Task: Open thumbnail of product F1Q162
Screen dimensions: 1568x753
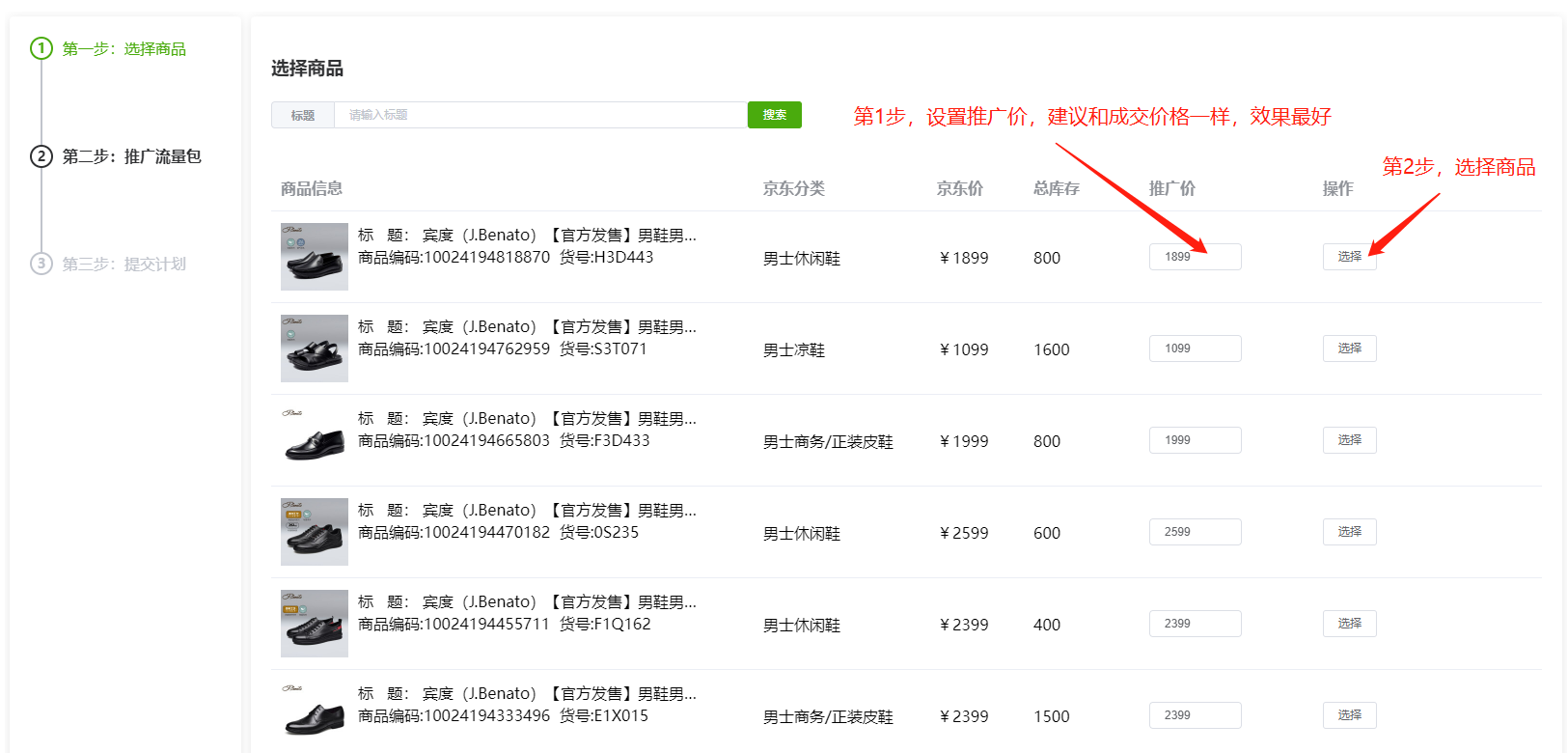Action: [314, 624]
